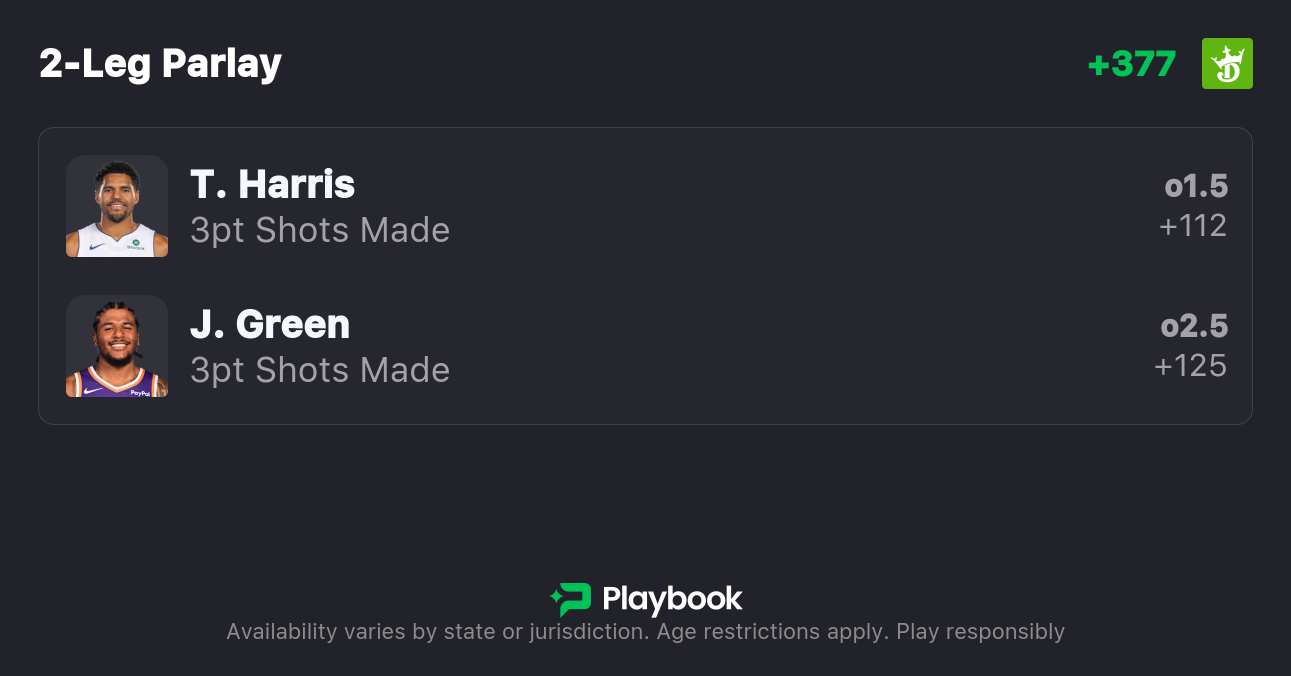The height and width of the screenshot is (676, 1291).
Task: Open T. Harris player headshot
Action: click(x=117, y=206)
